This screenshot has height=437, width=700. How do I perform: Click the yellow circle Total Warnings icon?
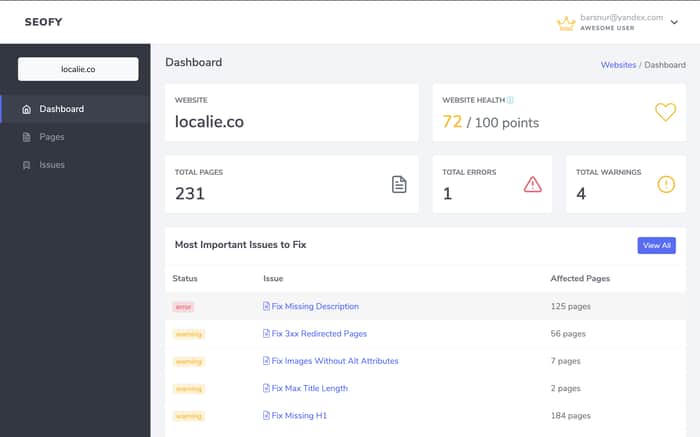tap(666, 184)
